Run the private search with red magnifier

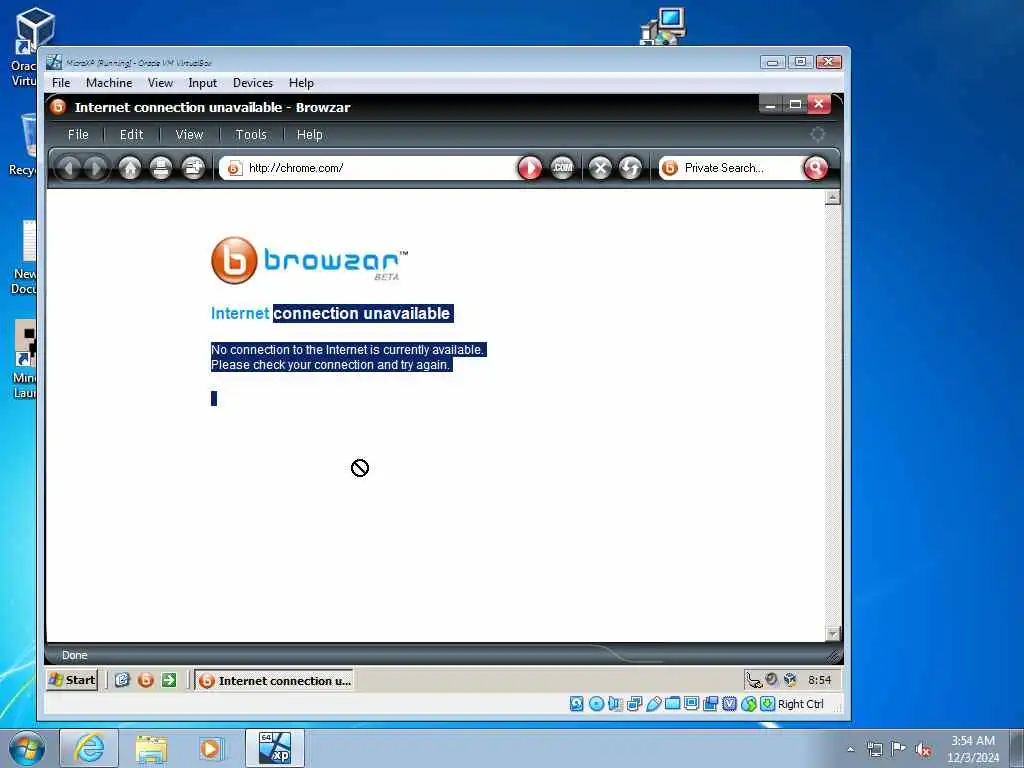(x=815, y=168)
